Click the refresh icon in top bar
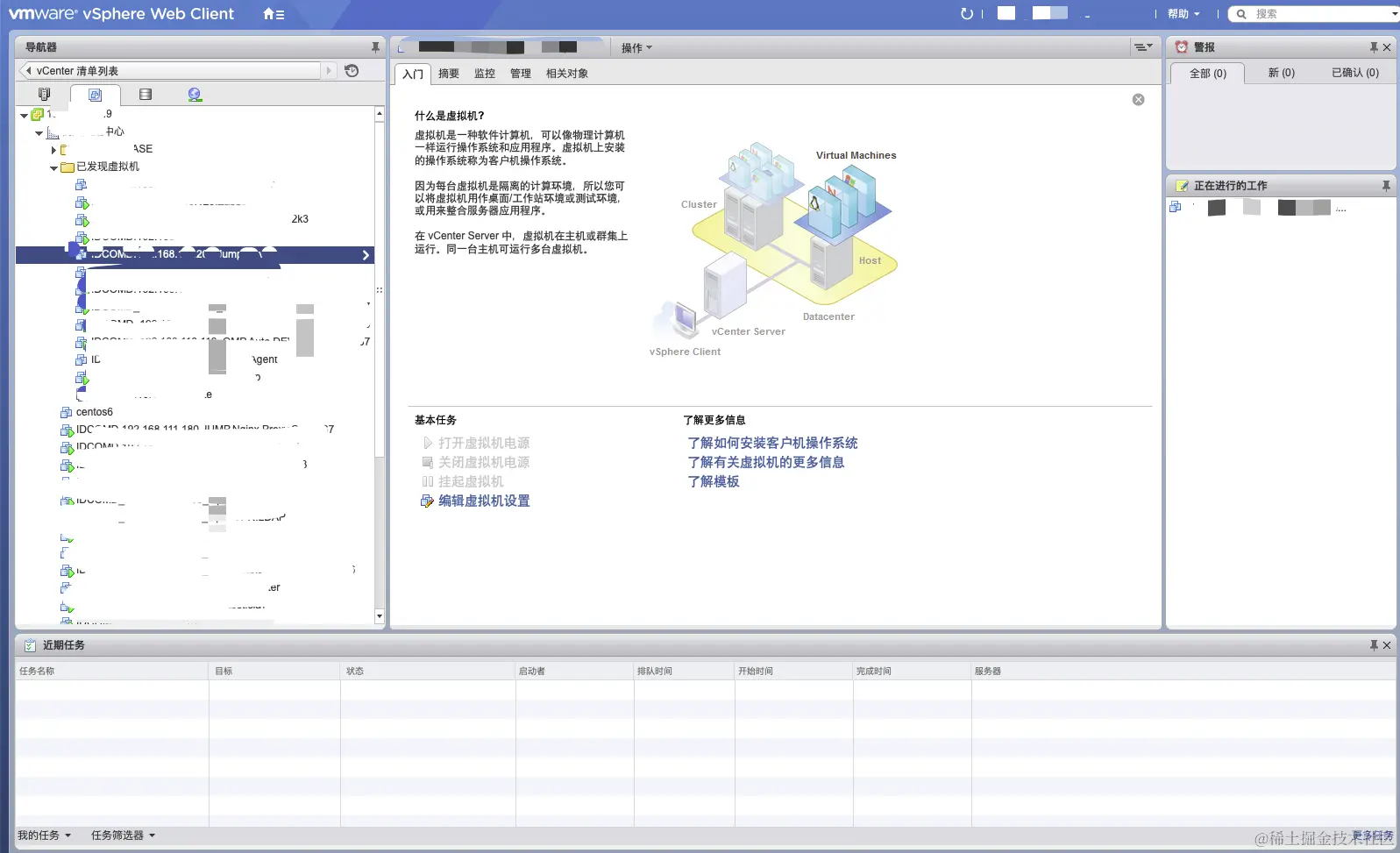The image size is (1400, 853). point(967,14)
